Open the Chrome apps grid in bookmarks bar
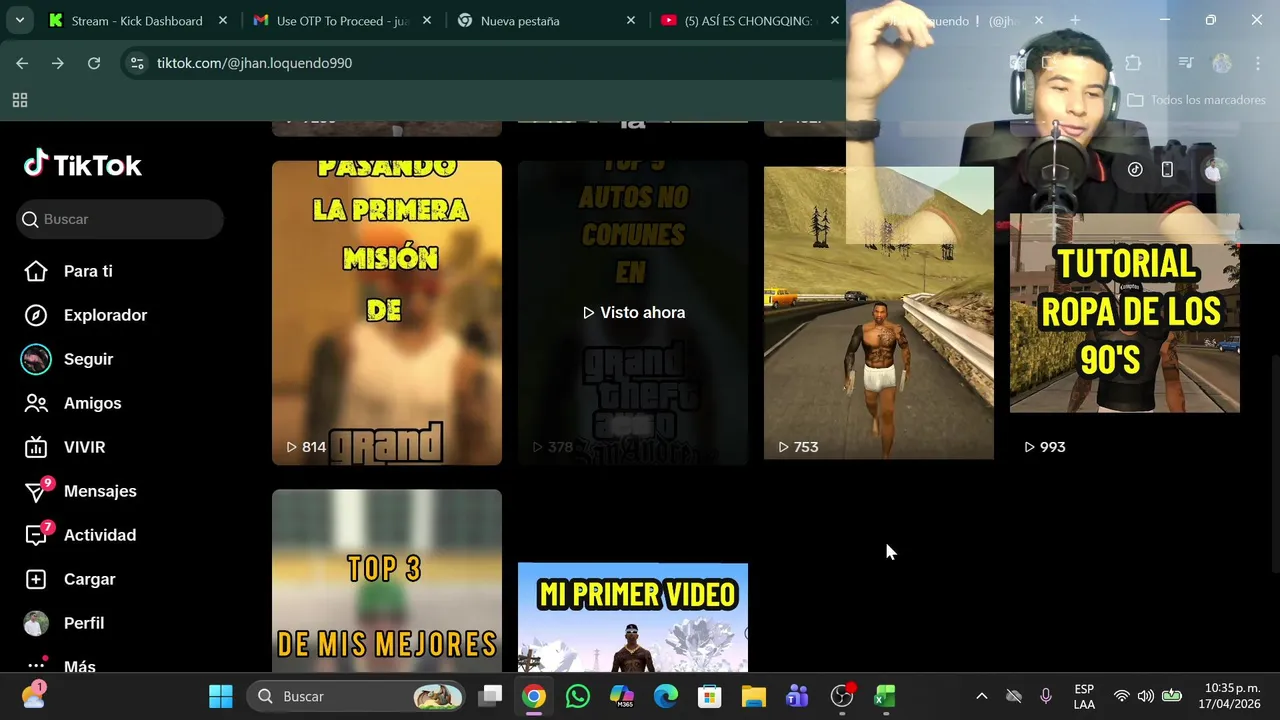 click(20, 100)
